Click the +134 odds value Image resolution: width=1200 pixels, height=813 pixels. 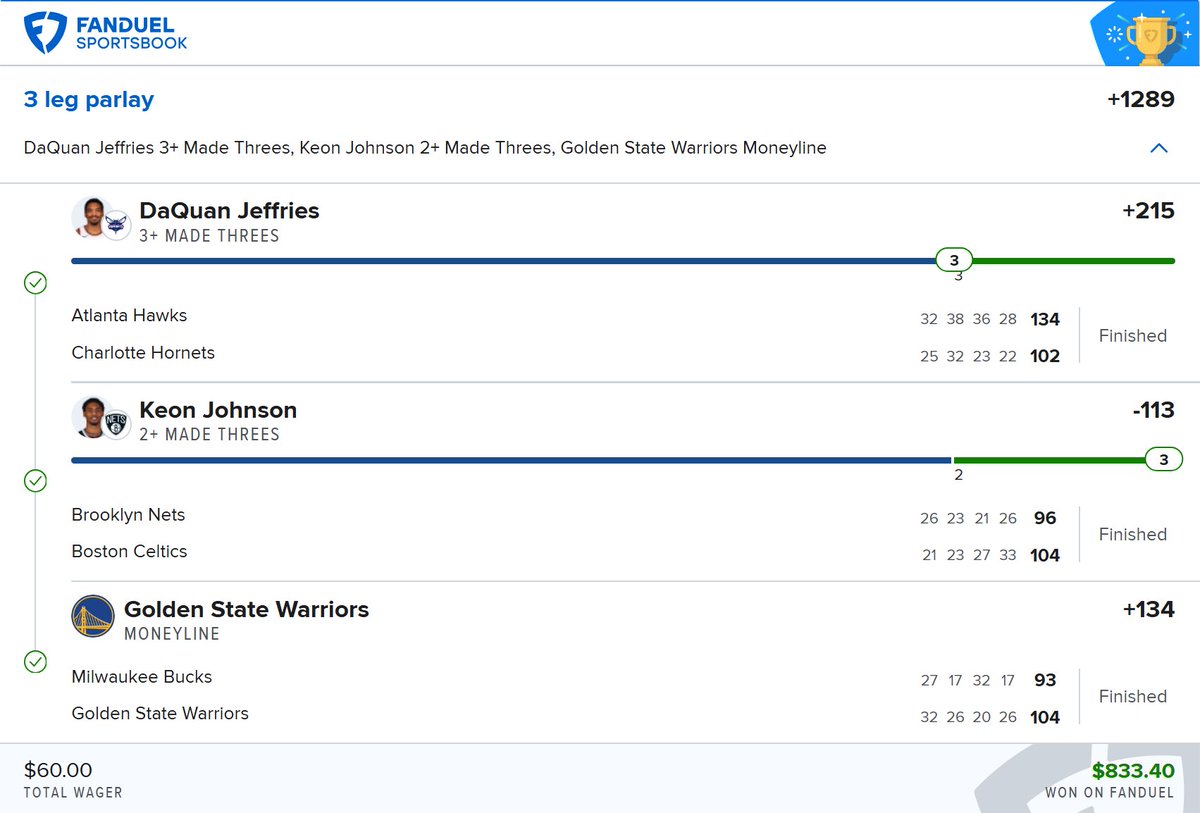(1148, 609)
